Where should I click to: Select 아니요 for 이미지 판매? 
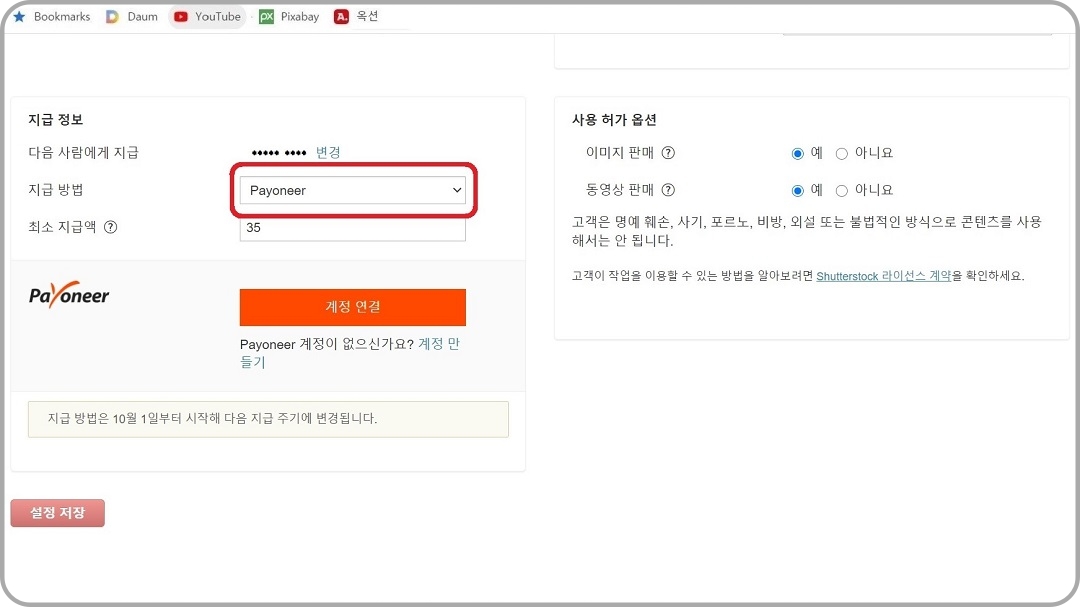point(842,153)
